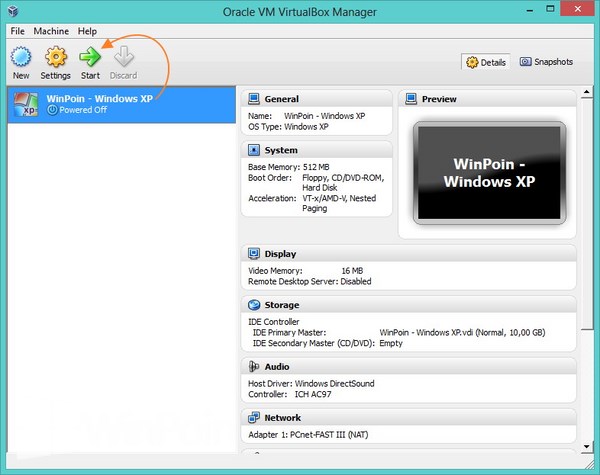Viewport: 600px width, 475px height.
Task: Click the System section chip icon
Action: coord(254,150)
